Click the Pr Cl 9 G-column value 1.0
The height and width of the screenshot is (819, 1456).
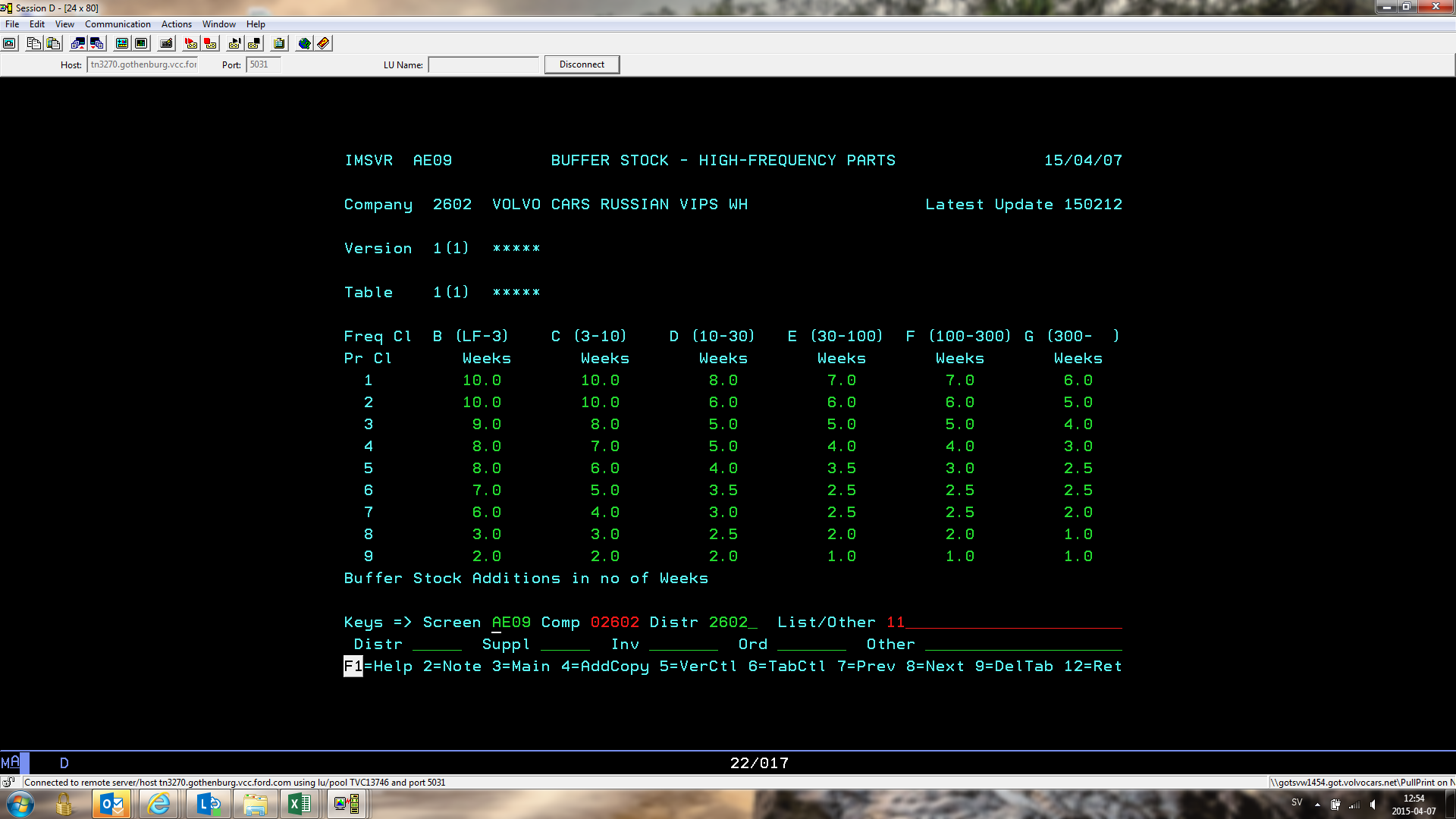point(1078,557)
